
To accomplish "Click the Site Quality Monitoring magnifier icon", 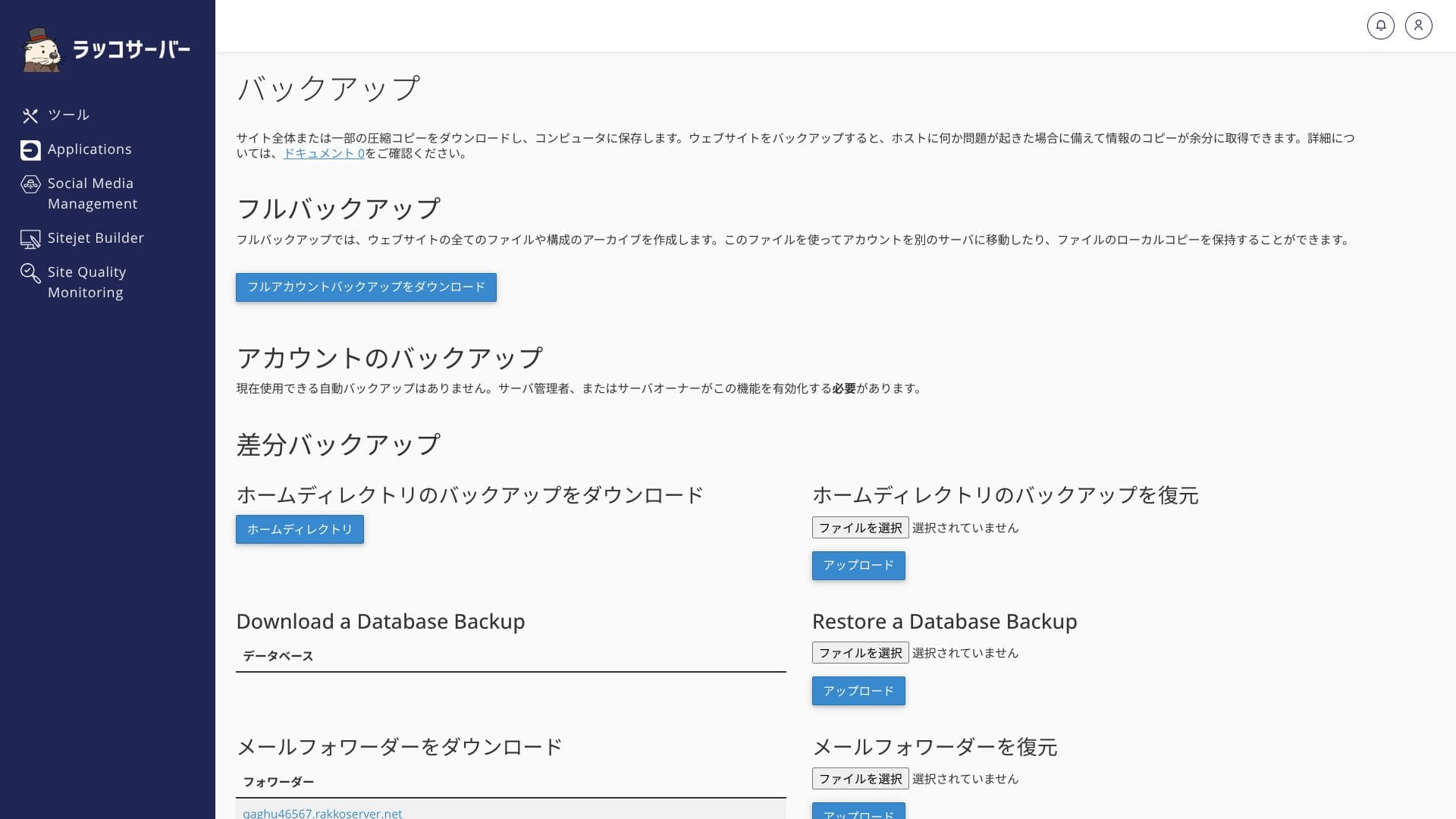I will (30, 273).
